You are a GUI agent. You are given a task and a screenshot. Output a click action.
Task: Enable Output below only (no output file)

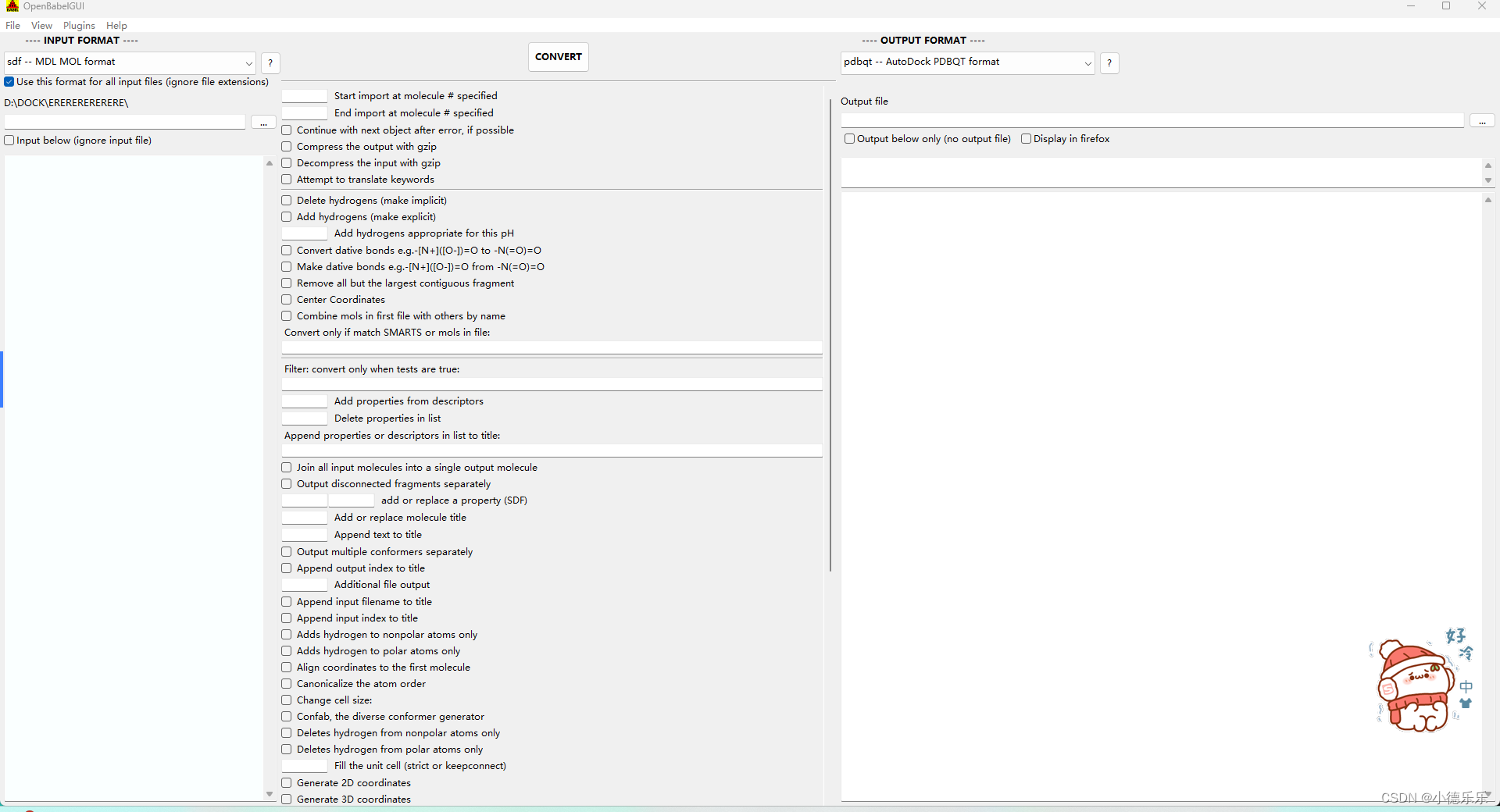849,139
